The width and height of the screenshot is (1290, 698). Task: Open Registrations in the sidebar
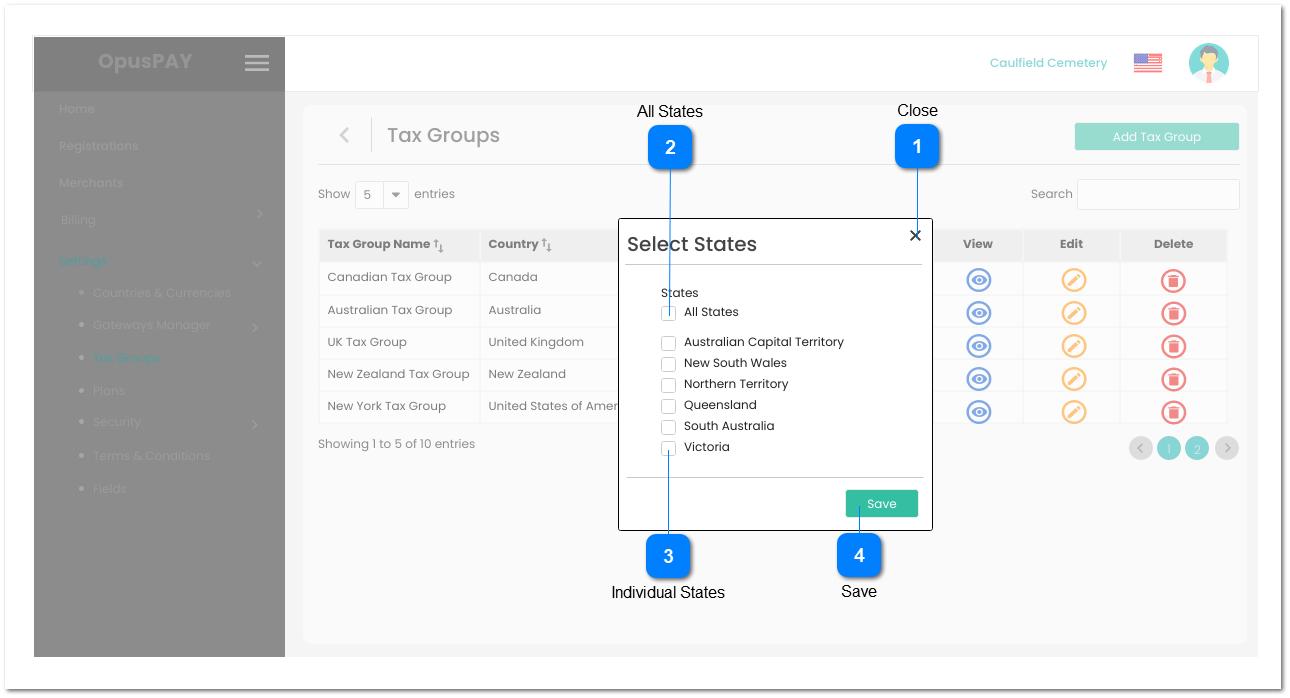99,146
